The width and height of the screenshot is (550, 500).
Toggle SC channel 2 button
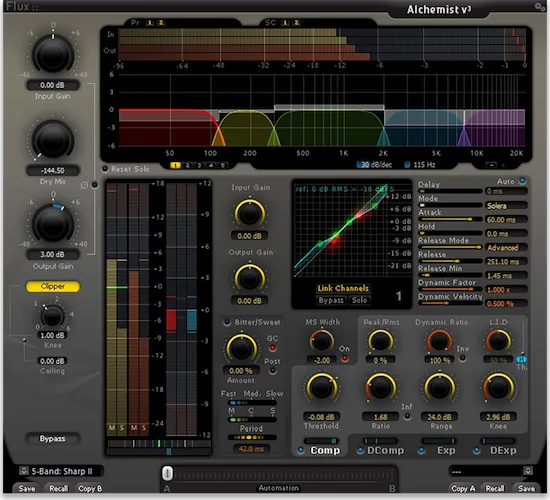[x=296, y=23]
